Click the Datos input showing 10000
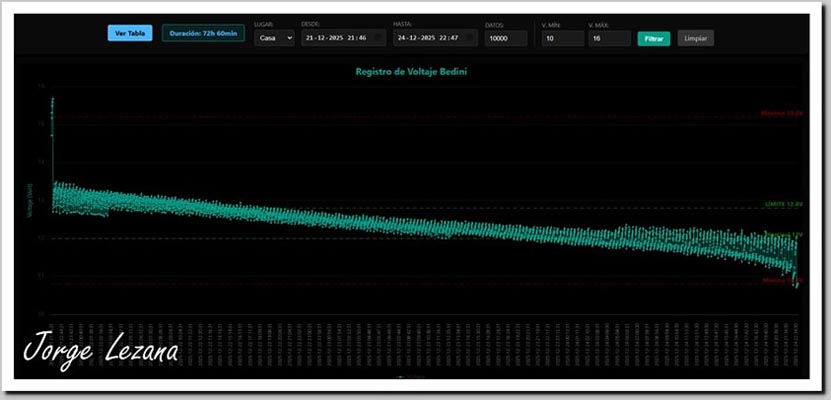The width and height of the screenshot is (831, 400). point(506,38)
